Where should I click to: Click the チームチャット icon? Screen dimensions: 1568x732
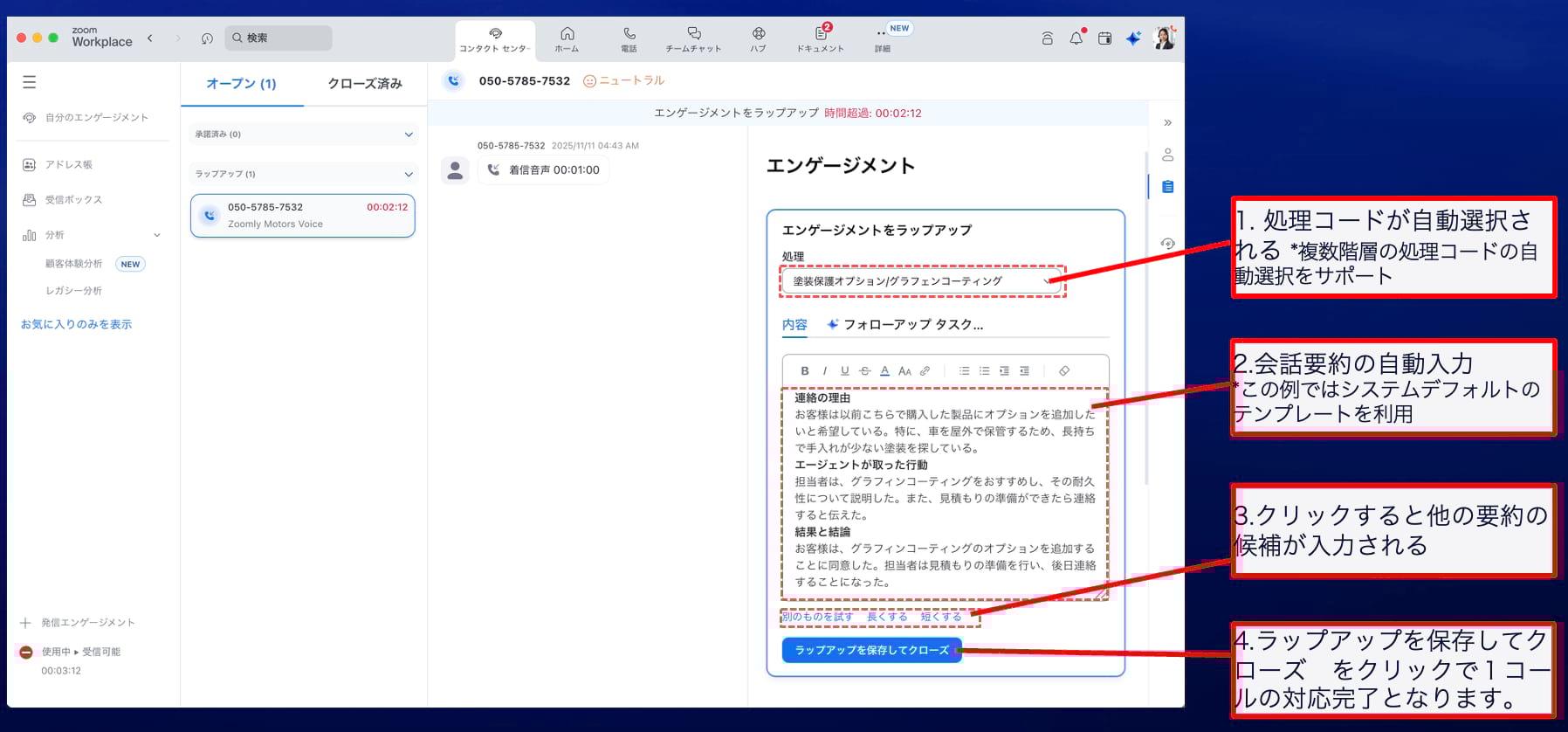click(693, 38)
